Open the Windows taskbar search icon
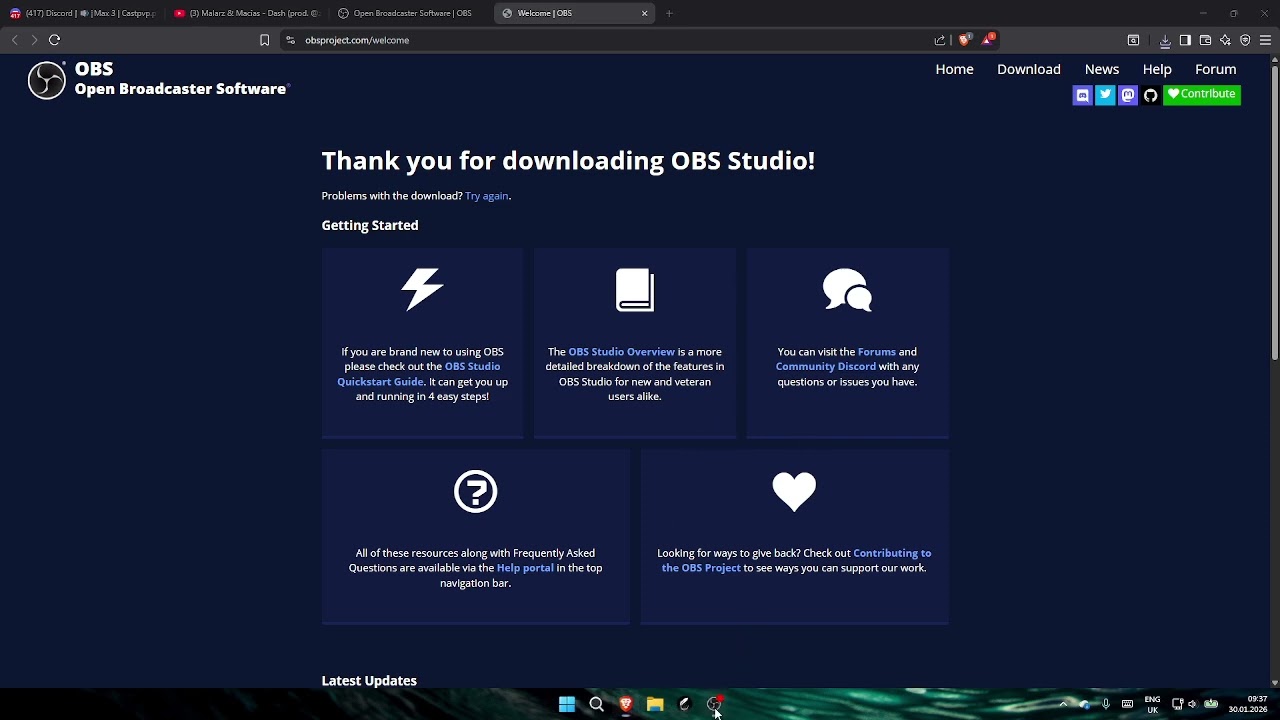Image resolution: width=1280 pixels, height=720 pixels. click(596, 704)
